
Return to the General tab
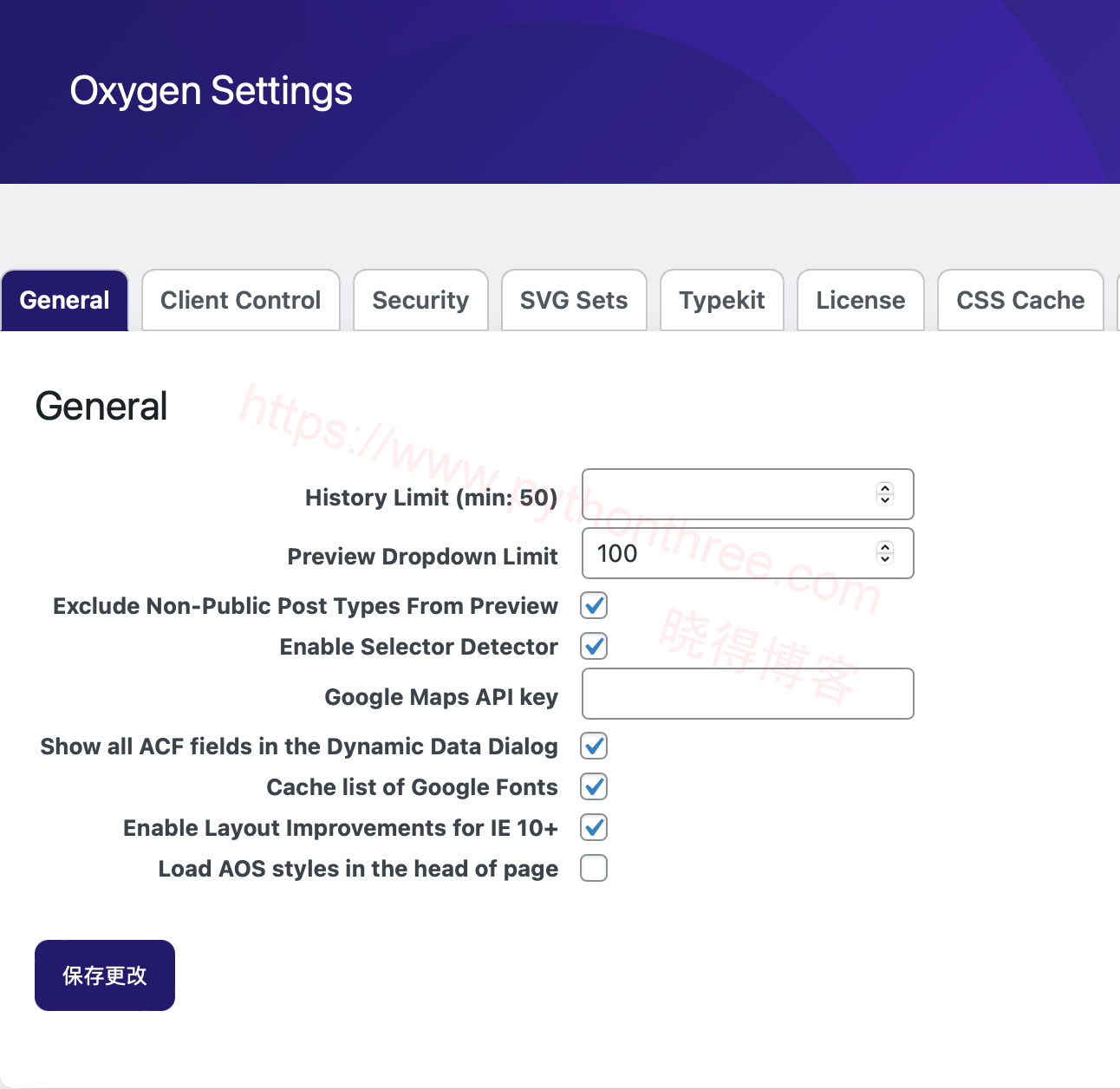pos(64,300)
